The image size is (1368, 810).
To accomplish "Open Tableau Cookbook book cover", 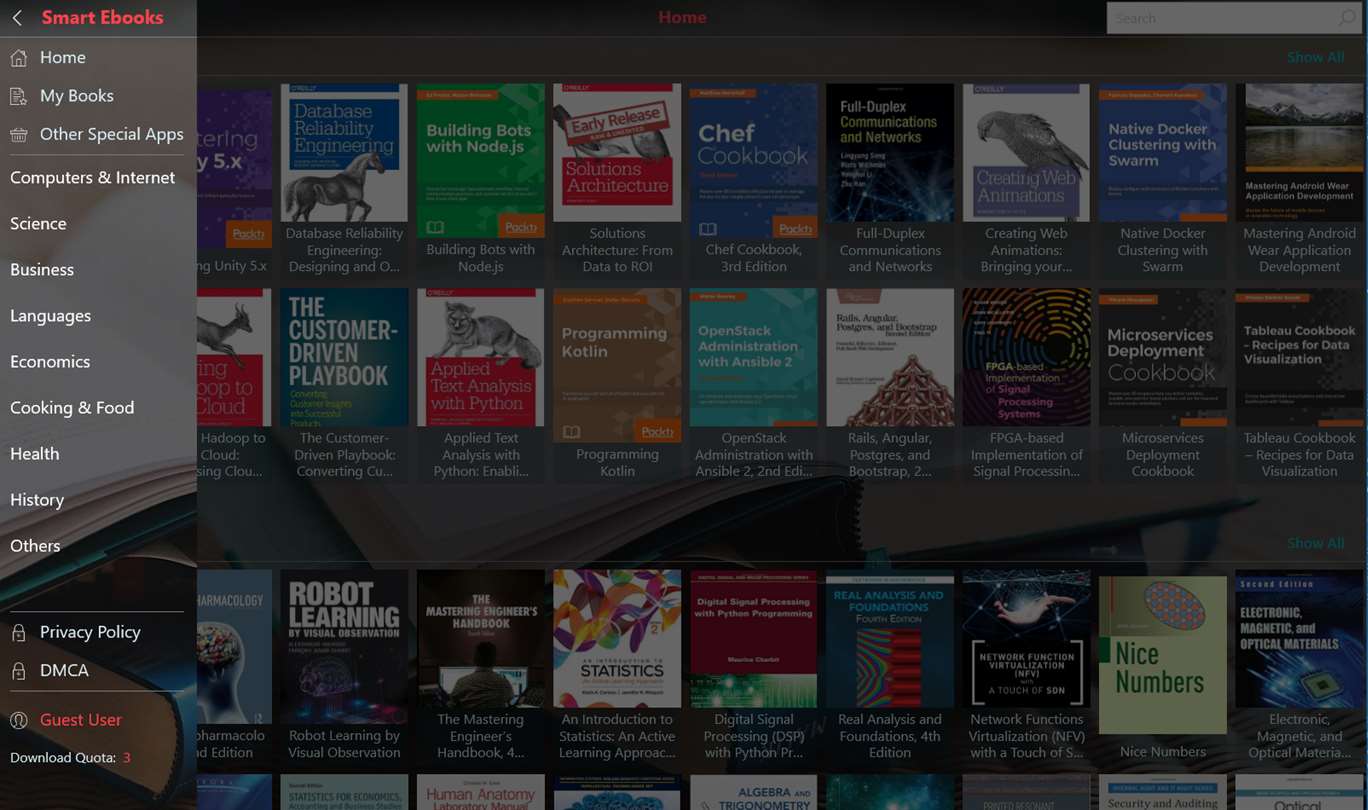I will click(x=1299, y=358).
